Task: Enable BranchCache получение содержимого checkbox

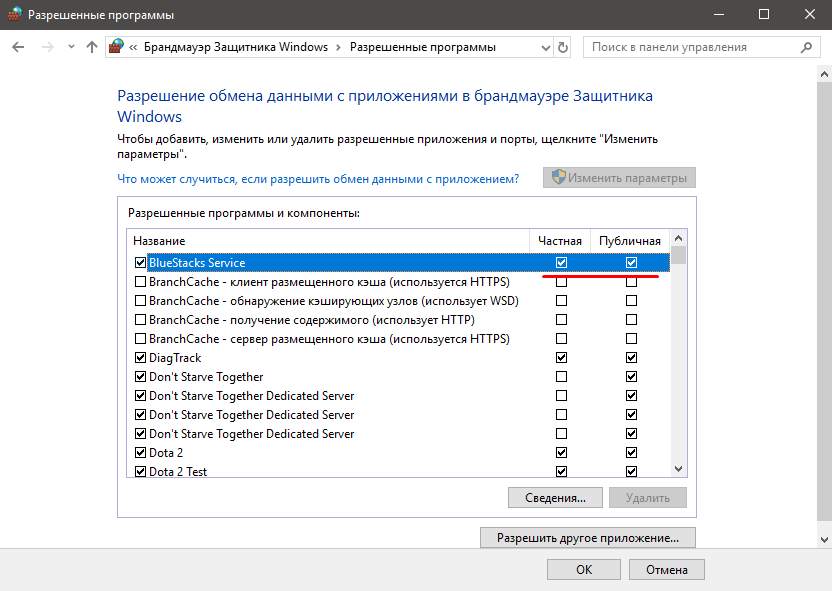Action: coord(140,320)
